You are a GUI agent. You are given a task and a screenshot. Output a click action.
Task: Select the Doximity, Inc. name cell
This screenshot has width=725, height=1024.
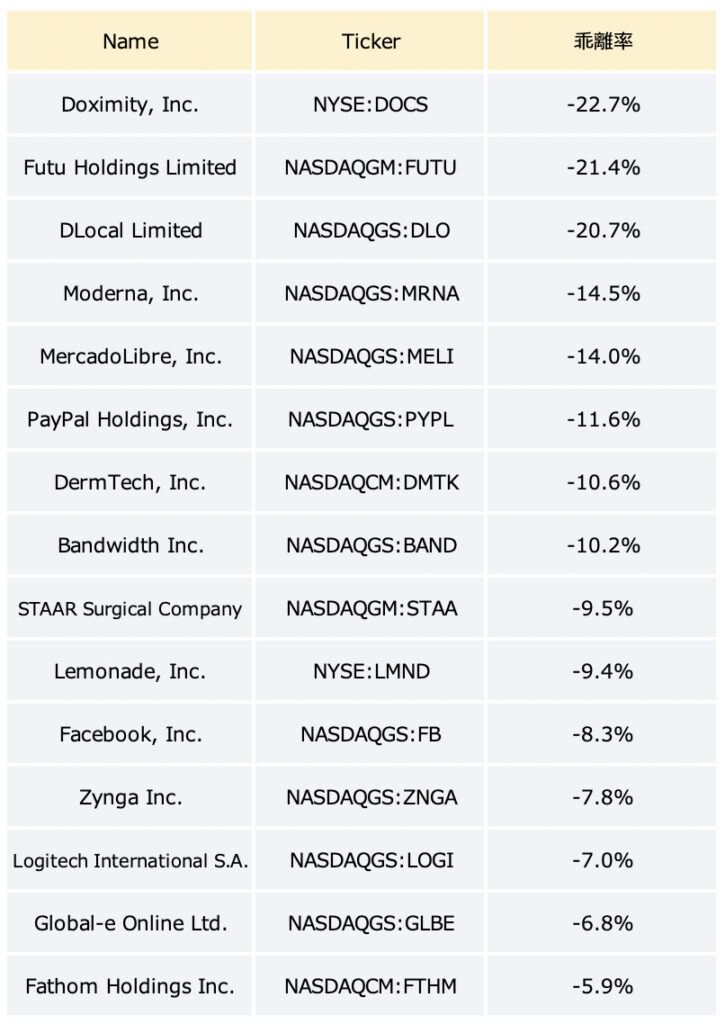point(129,104)
